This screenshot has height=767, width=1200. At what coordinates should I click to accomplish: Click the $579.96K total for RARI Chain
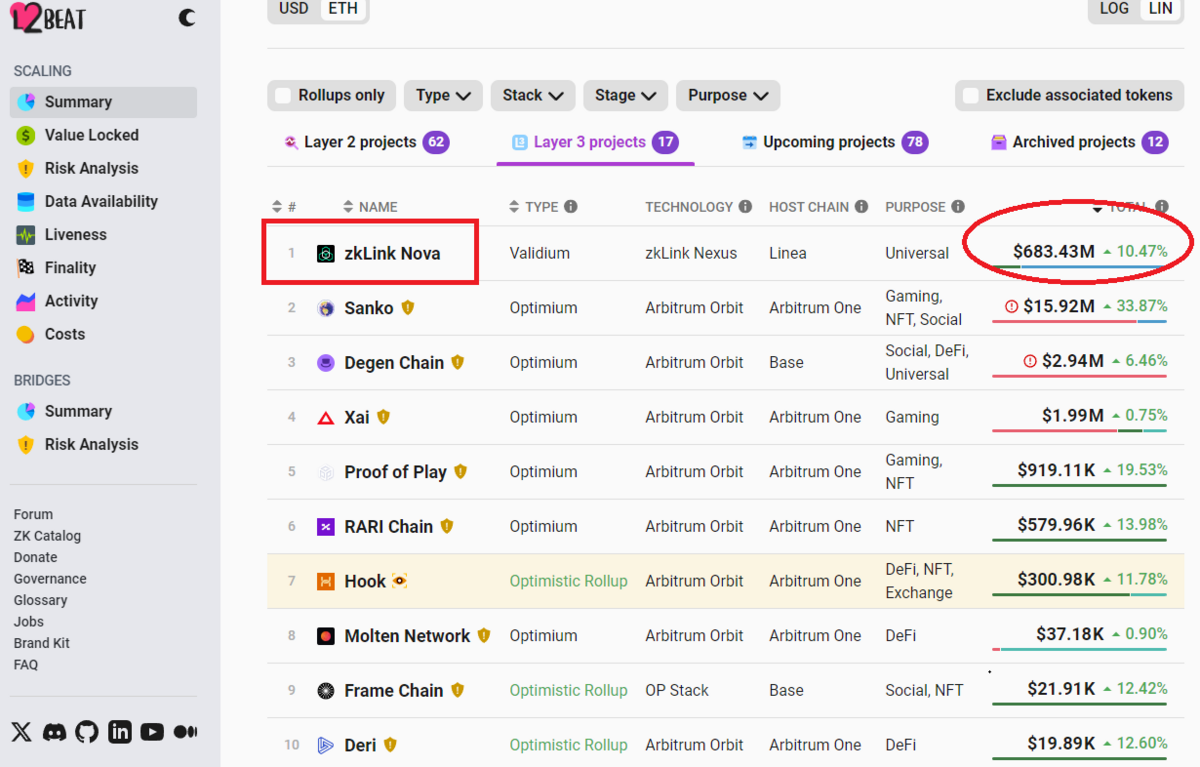coord(1056,524)
